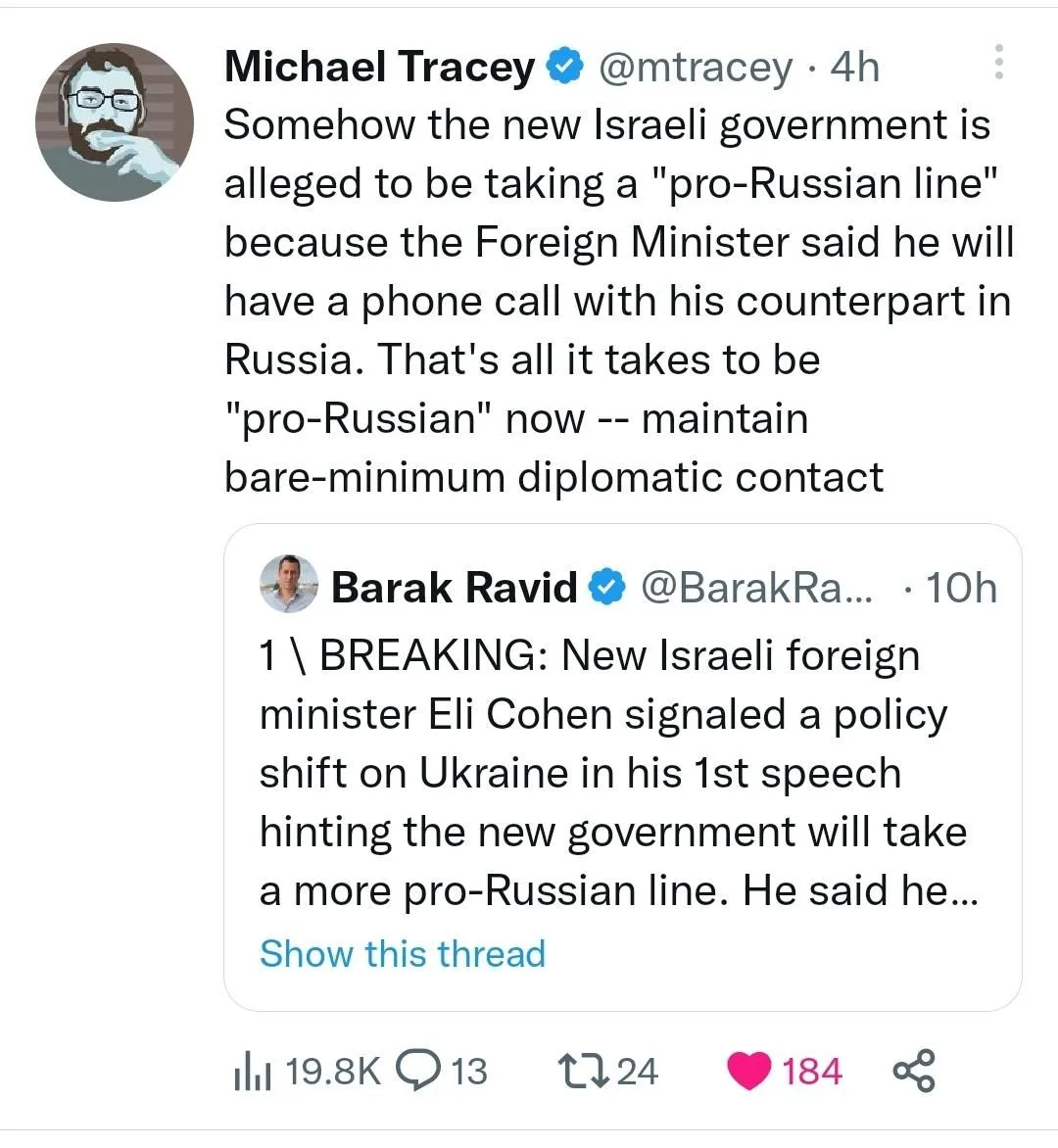The height and width of the screenshot is (1148, 1058).
Task: Open Michael Tracey's profile picture
Action: pos(115,122)
